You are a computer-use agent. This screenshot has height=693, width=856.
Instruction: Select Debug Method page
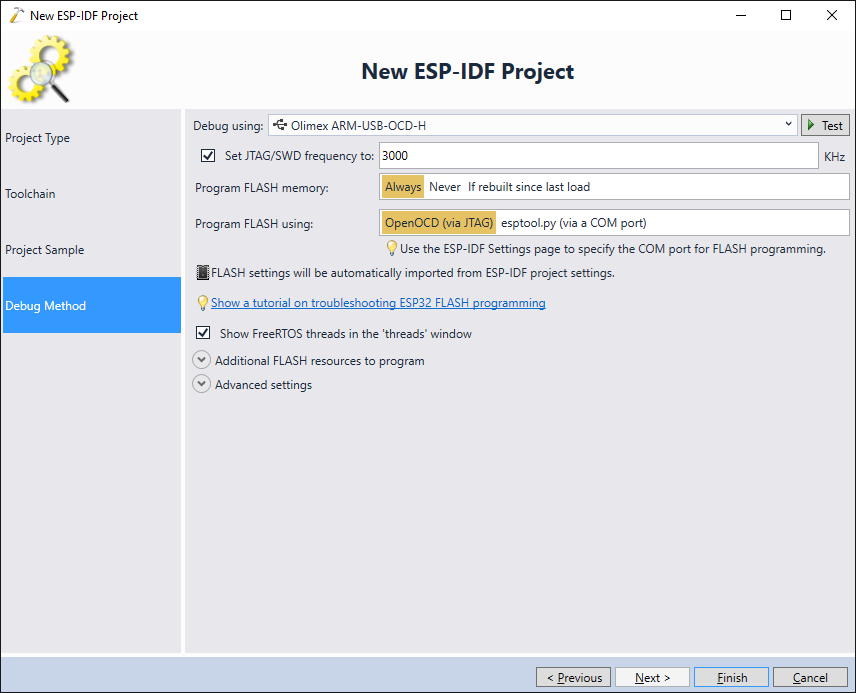pos(92,305)
